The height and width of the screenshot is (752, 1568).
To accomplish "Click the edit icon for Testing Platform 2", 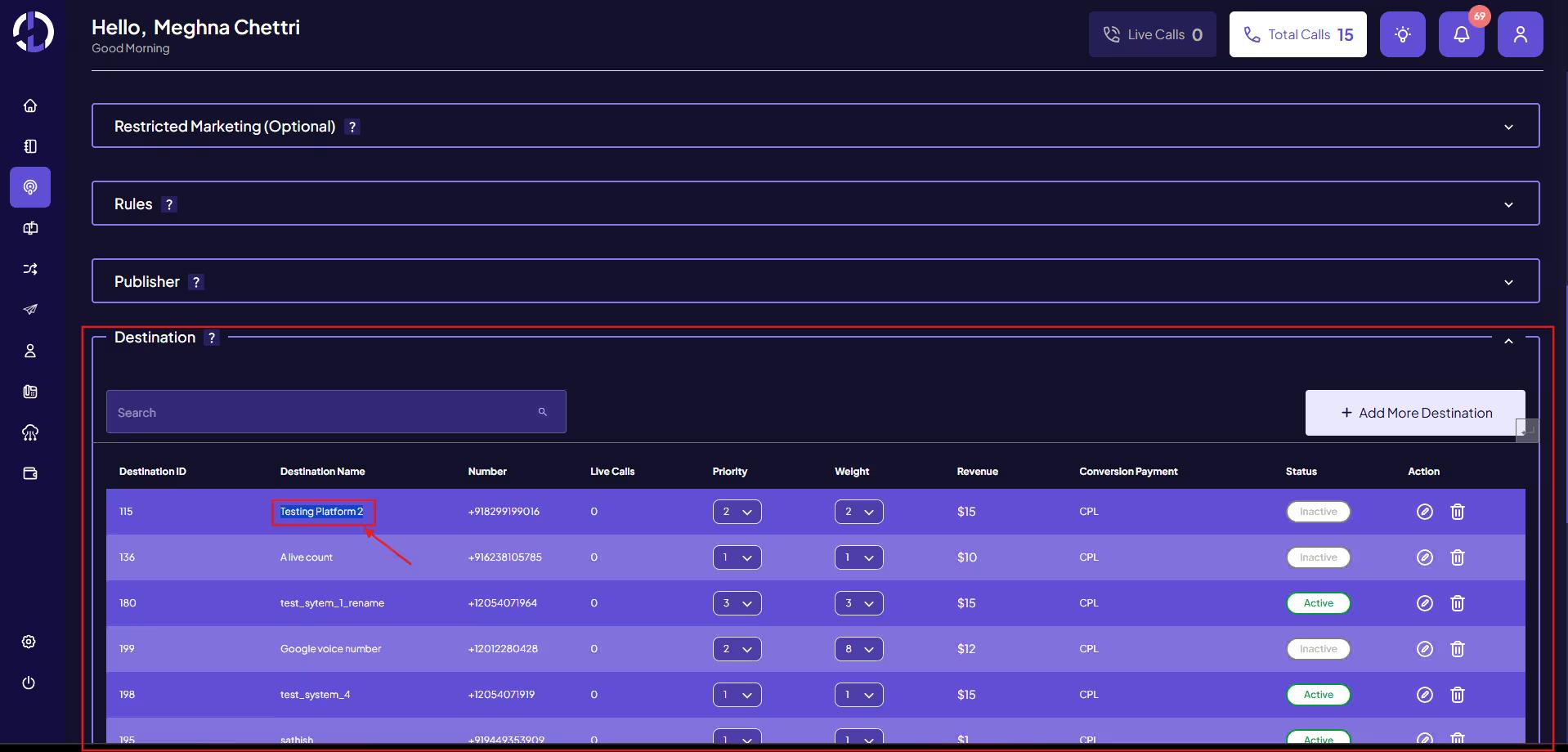I will [x=1424, y=512].
